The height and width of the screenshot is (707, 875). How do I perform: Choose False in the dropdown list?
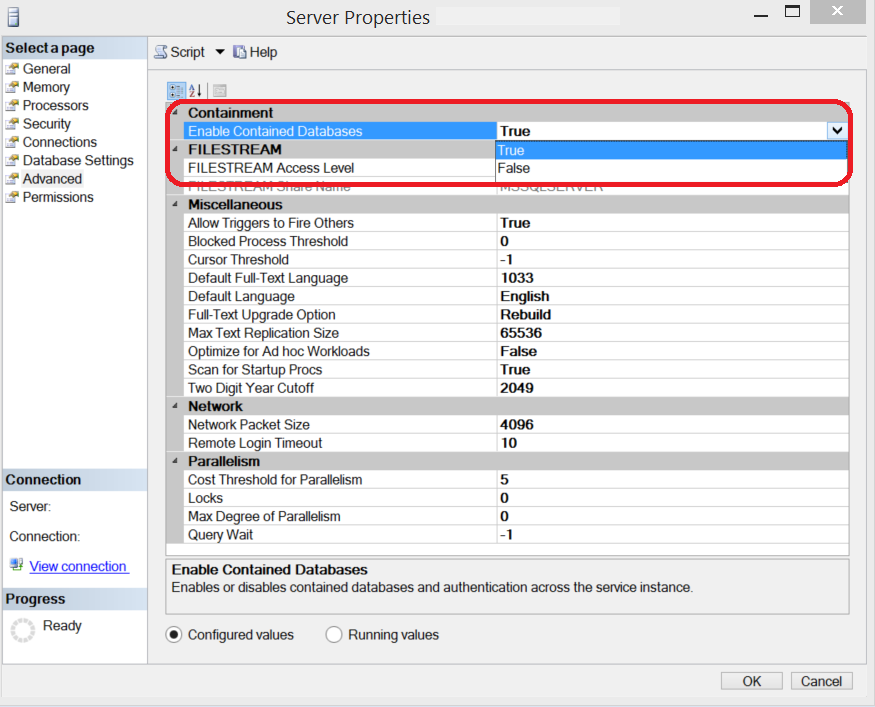(514, 169)
